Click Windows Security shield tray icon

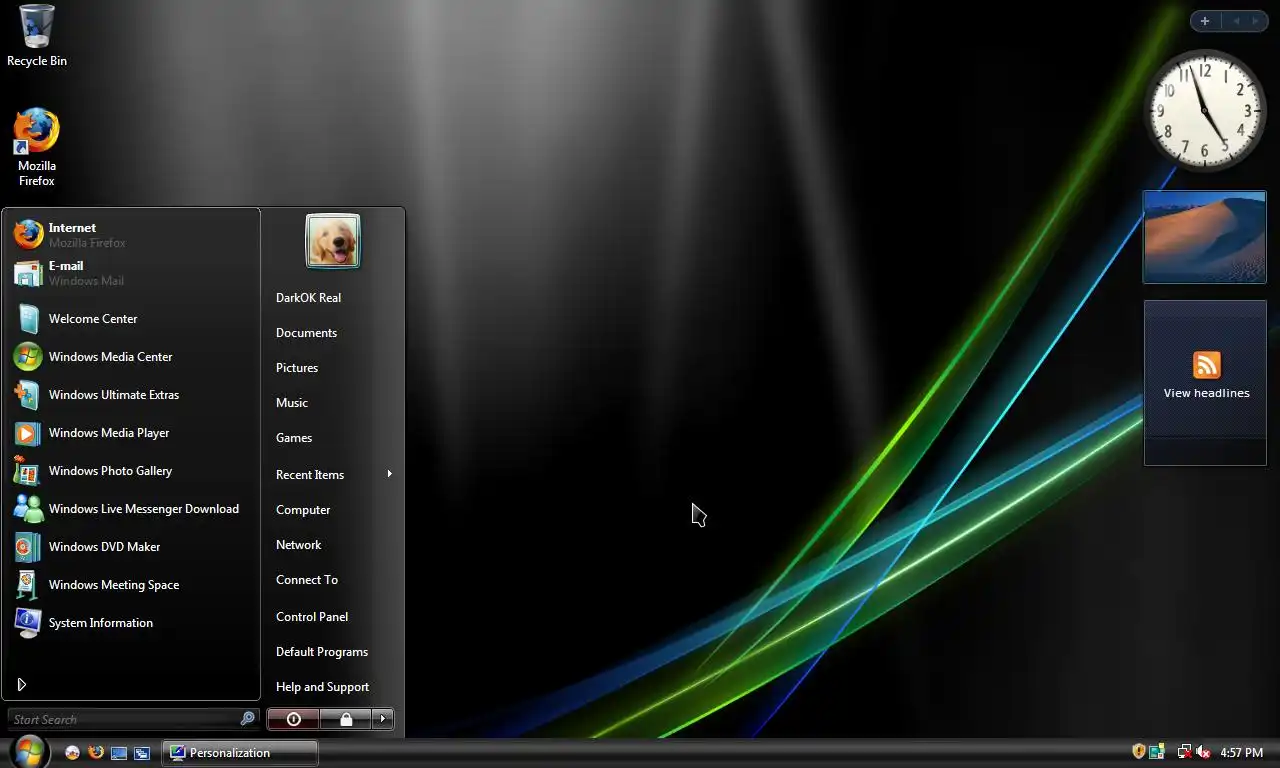point(1138,752)
